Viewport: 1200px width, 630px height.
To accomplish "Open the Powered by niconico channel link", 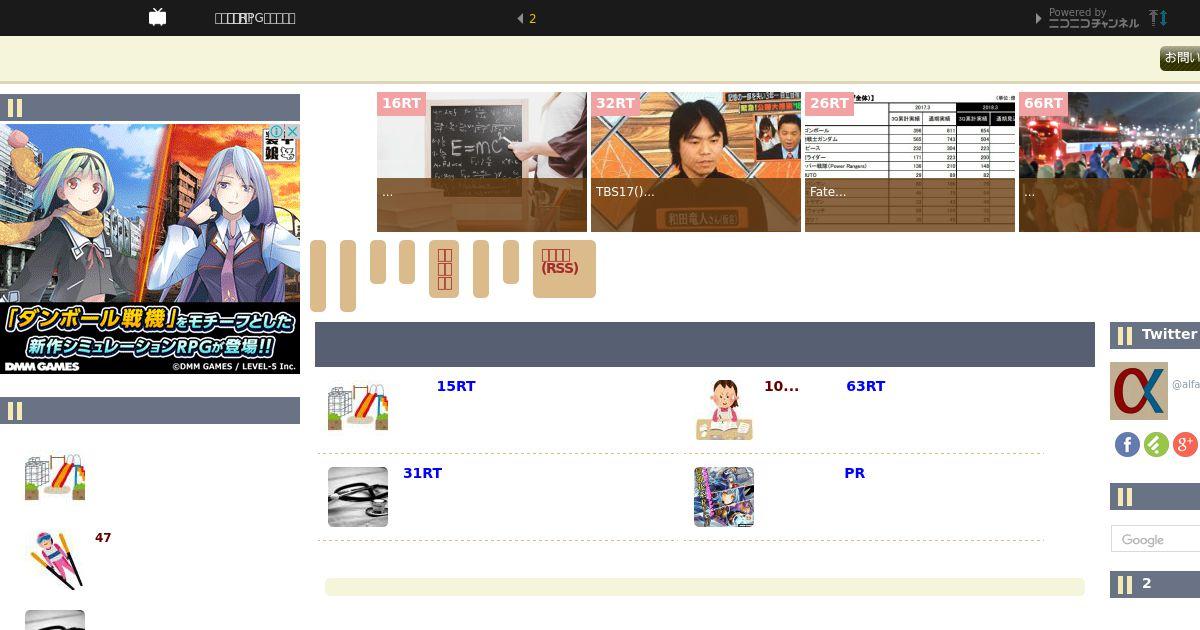I will (x=1093, y=18).
